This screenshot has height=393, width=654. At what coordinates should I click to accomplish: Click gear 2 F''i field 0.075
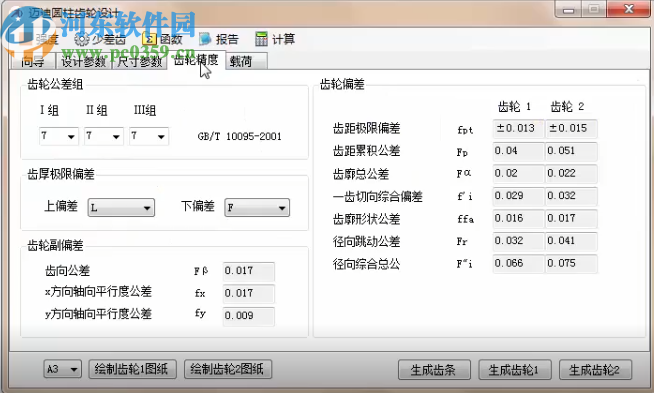click(x=571, y=264)
